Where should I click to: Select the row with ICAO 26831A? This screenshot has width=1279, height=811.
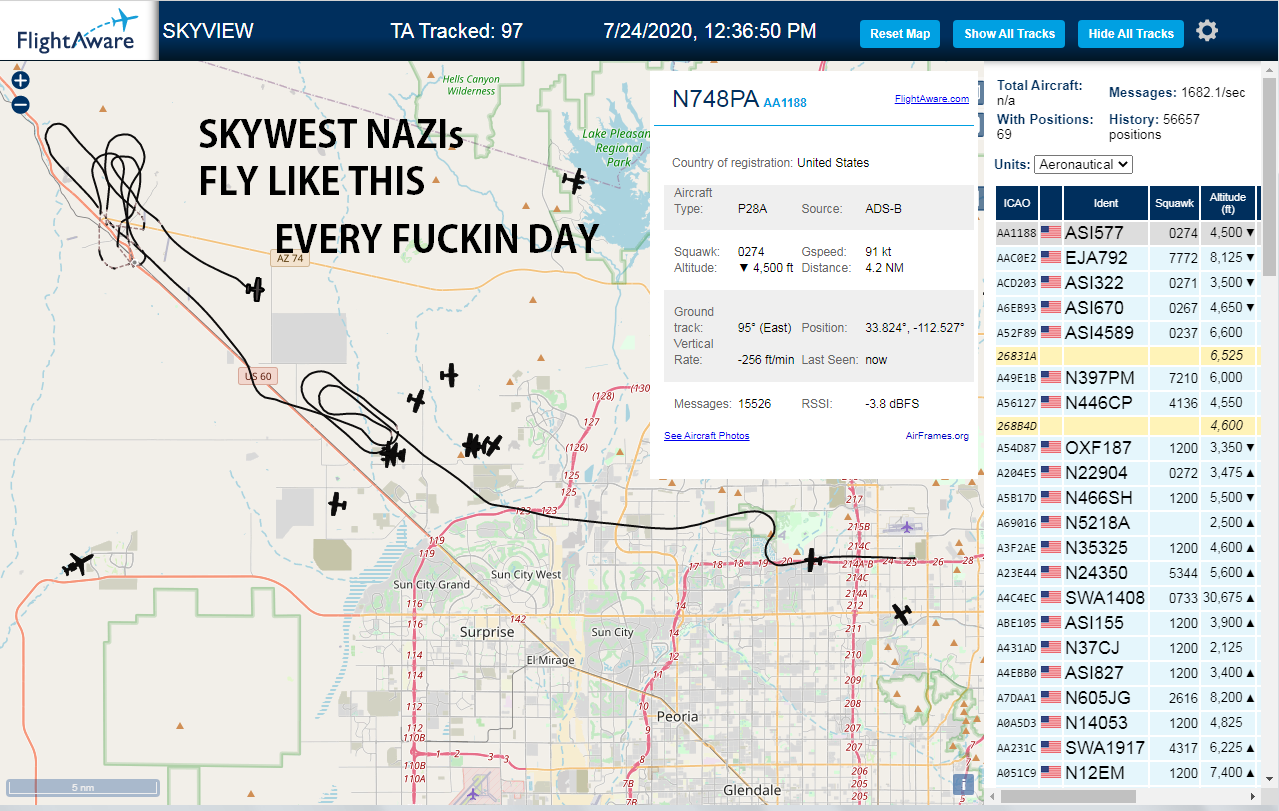point(1127,355)
